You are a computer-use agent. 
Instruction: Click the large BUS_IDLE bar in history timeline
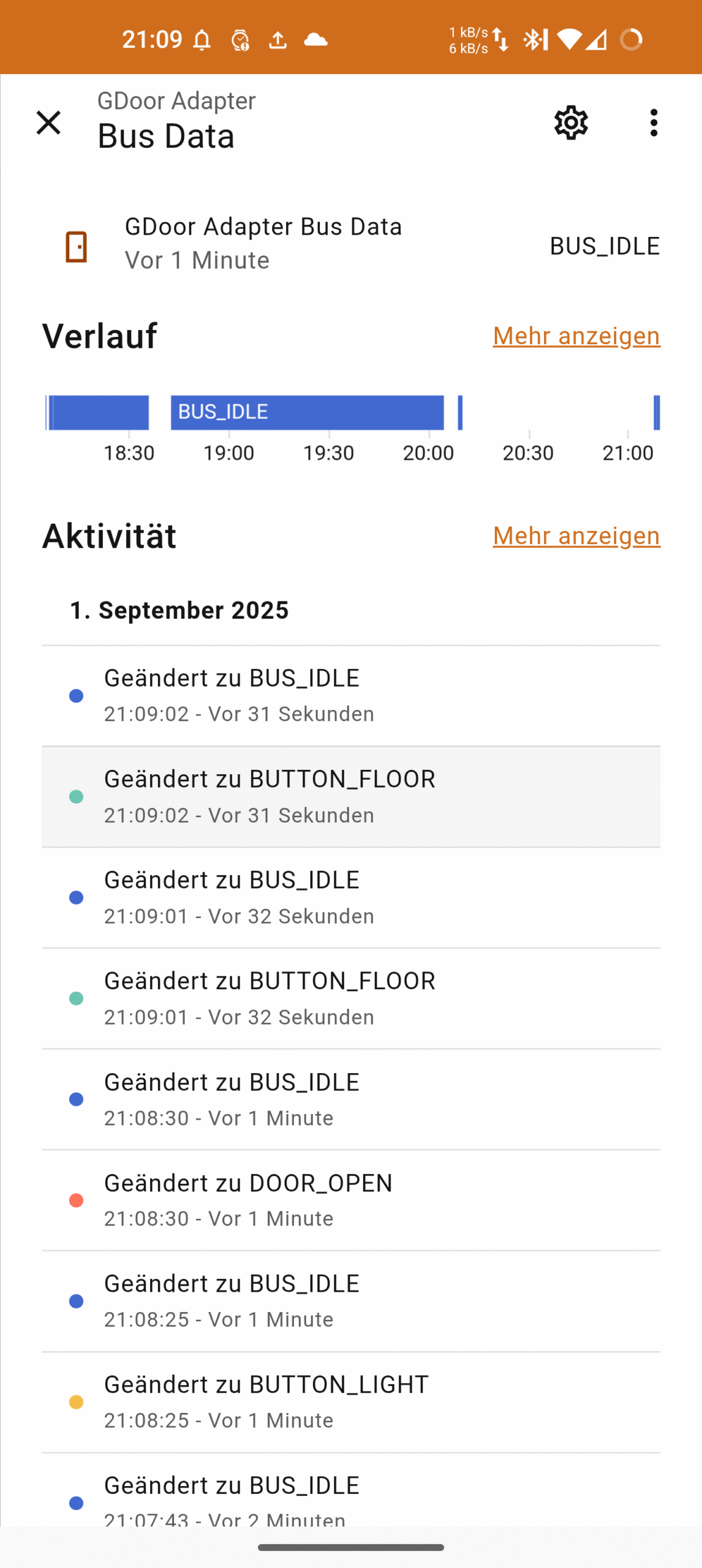(x=307, y=412)
